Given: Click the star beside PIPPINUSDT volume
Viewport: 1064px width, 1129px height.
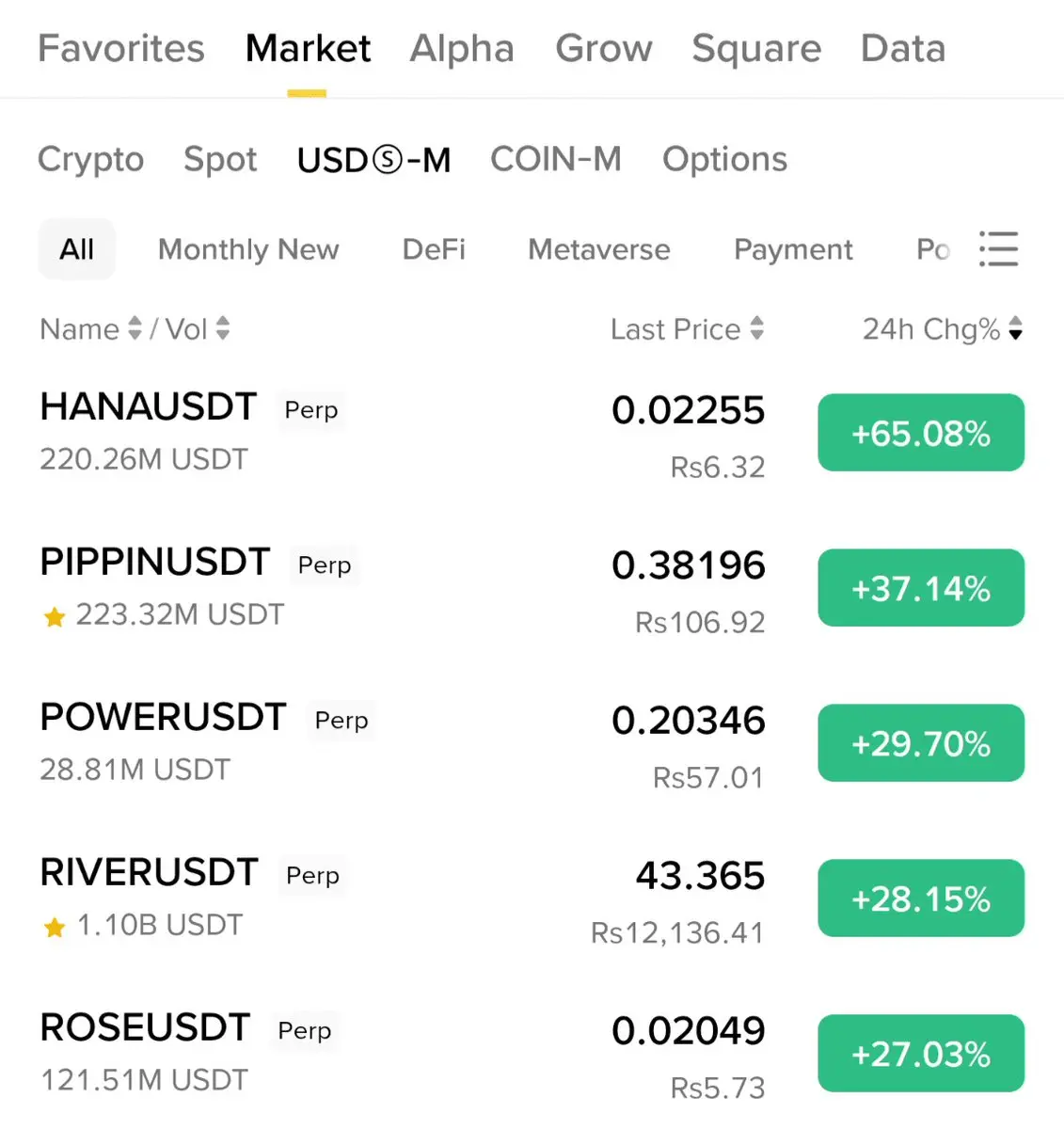Looking at the screenshot, I should [55, 617].
